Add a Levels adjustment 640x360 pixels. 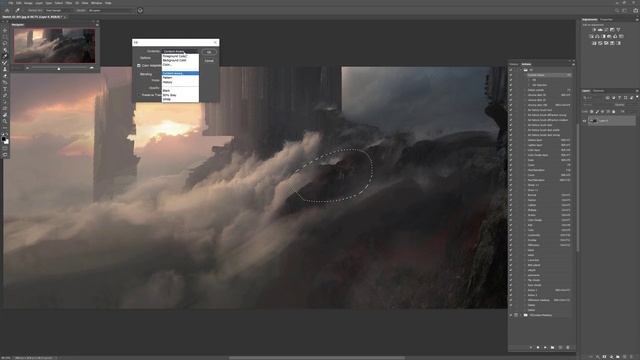[600, 29]
